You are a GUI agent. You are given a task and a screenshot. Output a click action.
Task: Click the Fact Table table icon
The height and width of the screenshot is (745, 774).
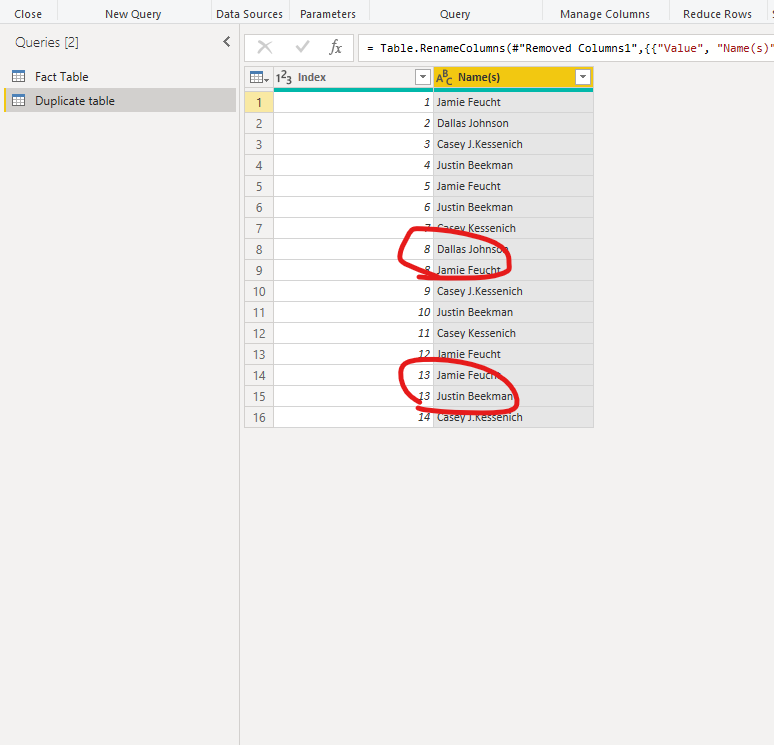19,77
